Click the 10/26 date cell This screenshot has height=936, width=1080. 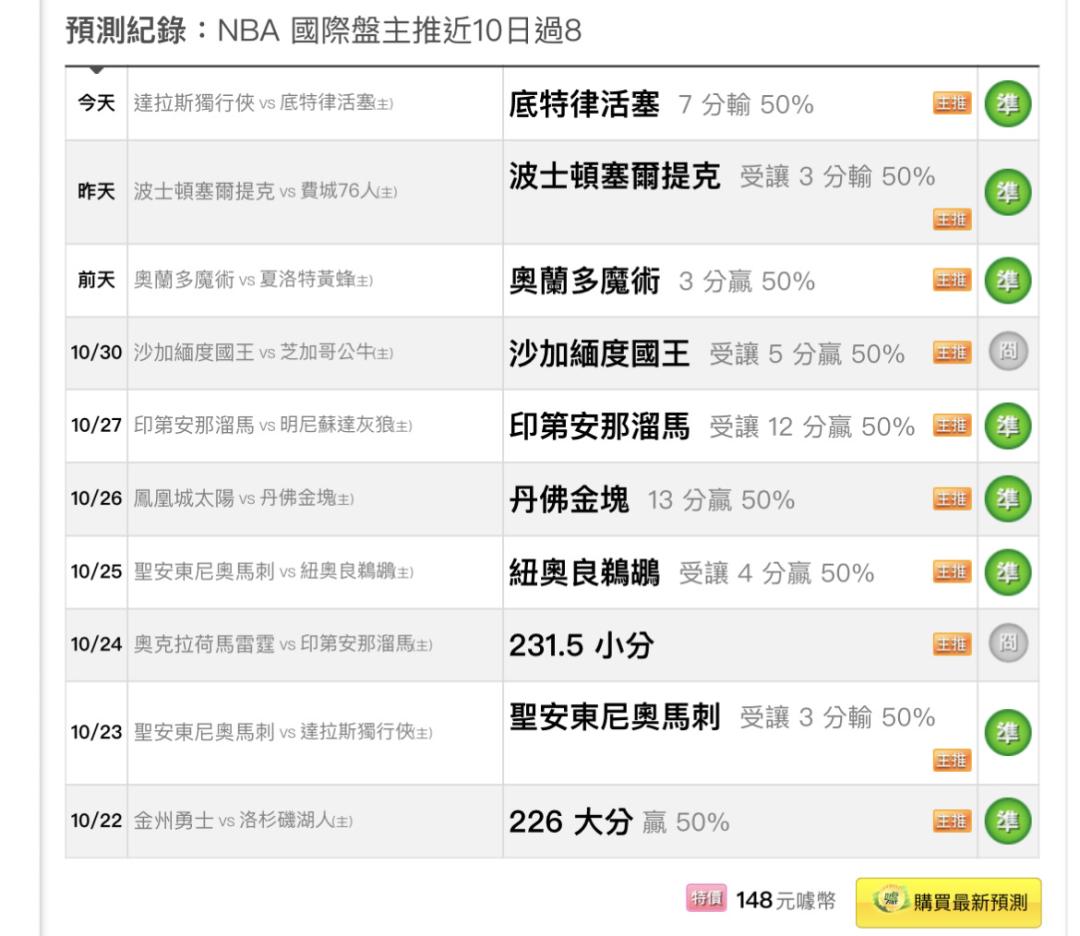tap(96, 499)
